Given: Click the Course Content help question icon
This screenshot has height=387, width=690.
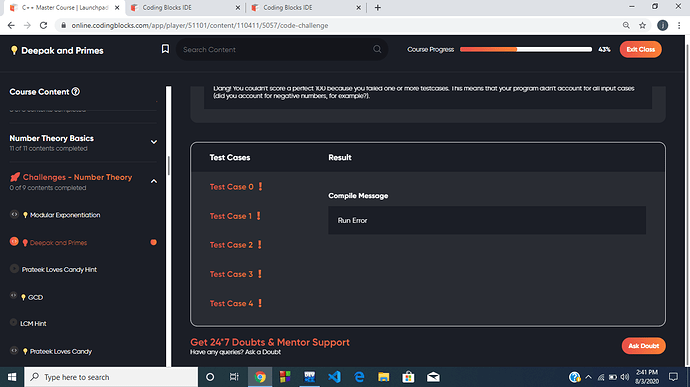Looking at the screenshot, I should pyautogui.click(x=76, y=92).
